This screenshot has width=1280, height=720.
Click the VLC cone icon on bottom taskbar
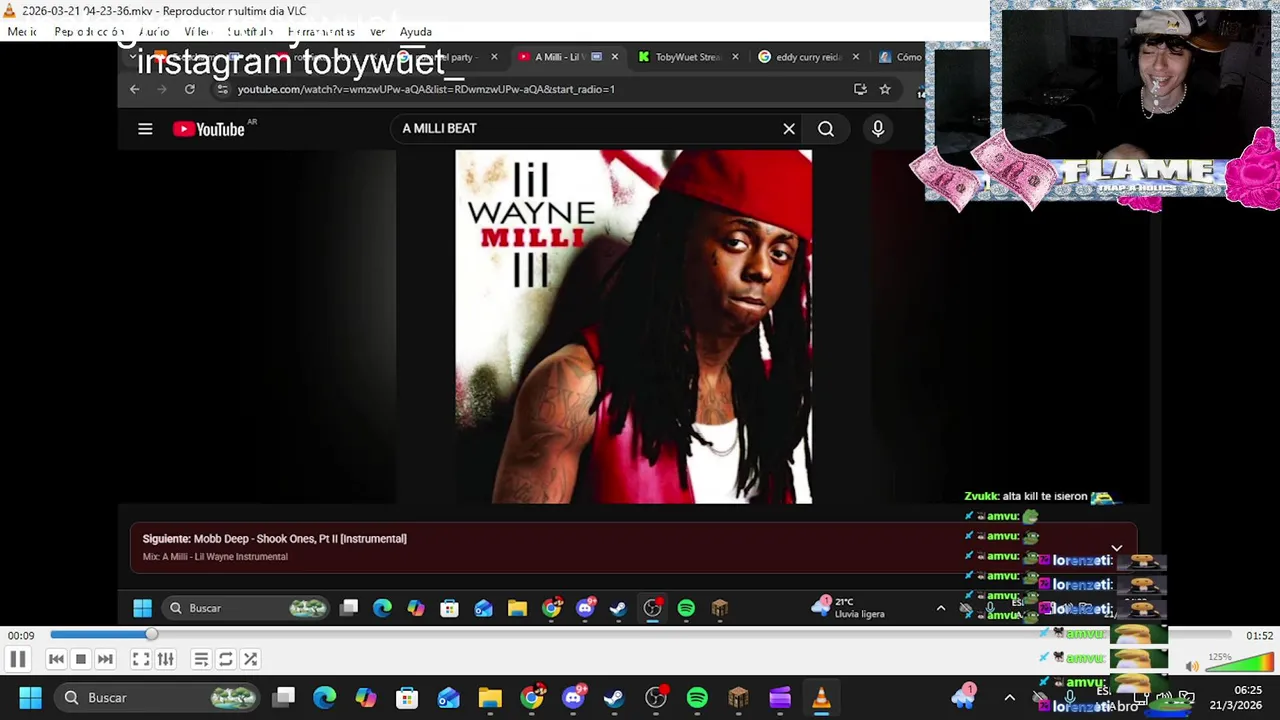pos(821,698)
